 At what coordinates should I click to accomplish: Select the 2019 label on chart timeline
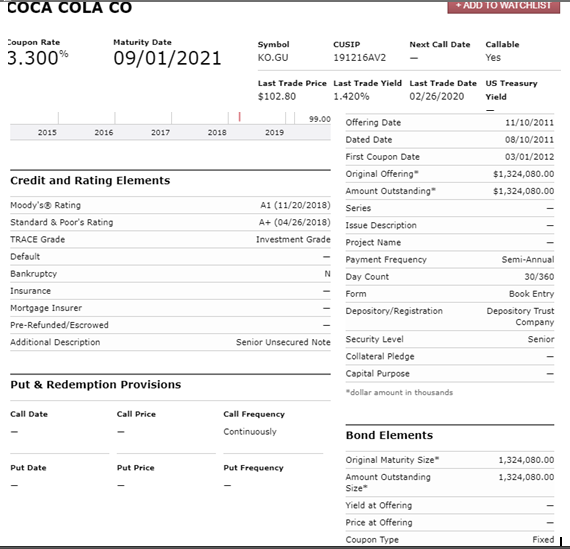tap(274, 132)
